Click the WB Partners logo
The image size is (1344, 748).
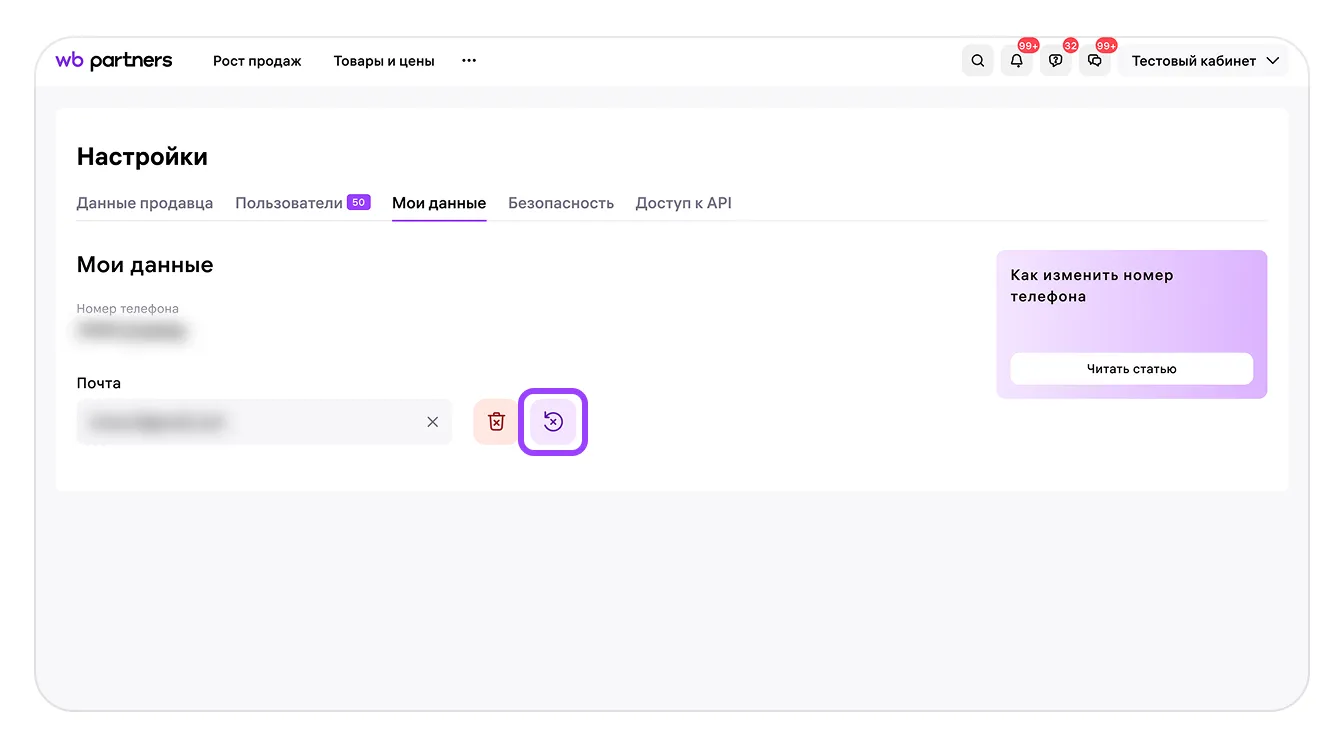pos(113,61)
